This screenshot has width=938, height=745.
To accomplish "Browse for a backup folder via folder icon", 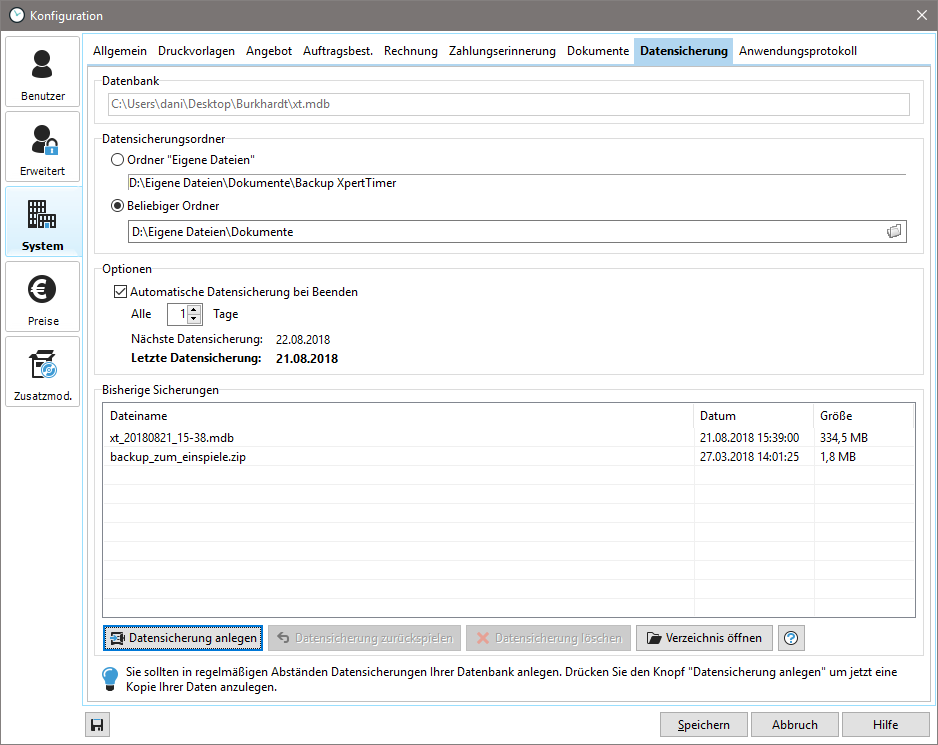I will pyautogui.click(x=893, y=231).
